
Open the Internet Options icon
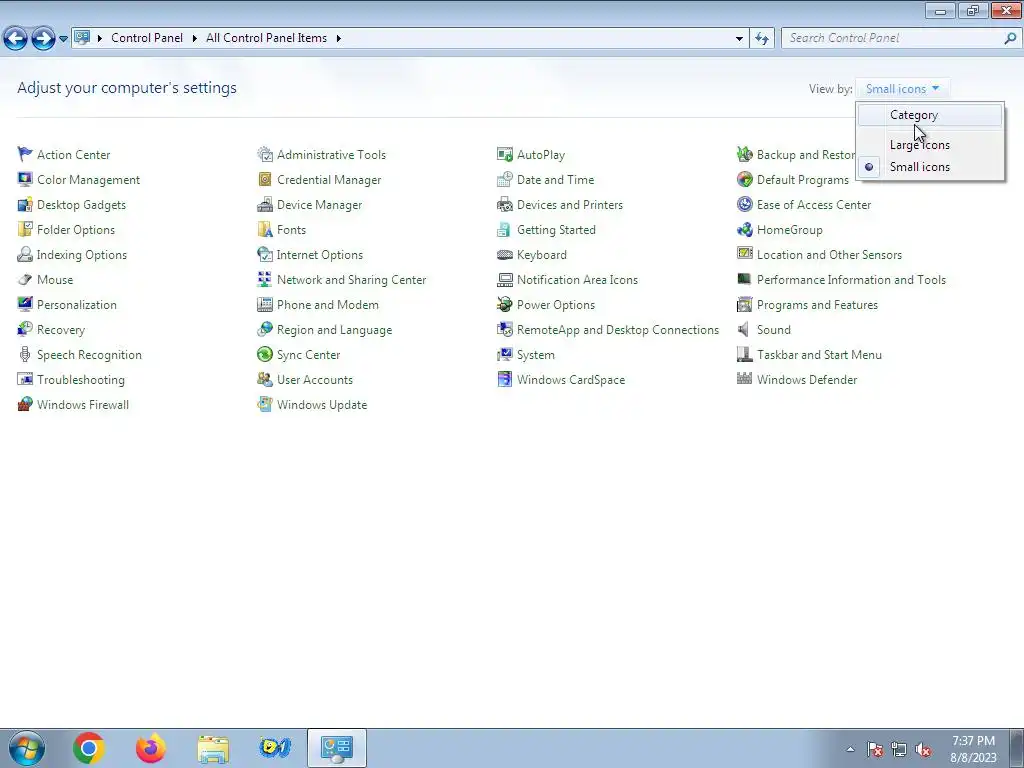[x=264, y=254]
